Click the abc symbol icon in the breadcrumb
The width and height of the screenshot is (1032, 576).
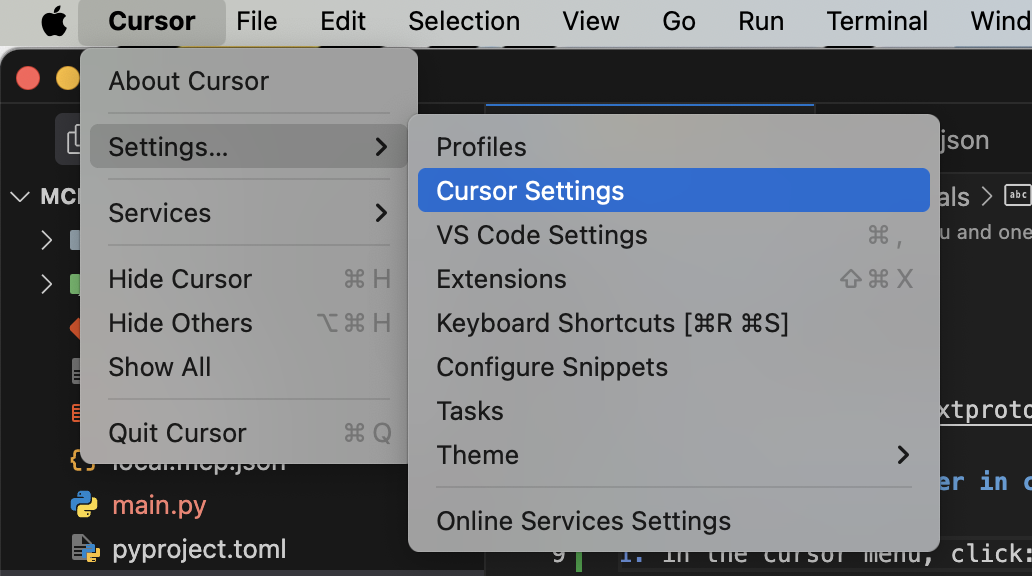[x=1017, y=196]
